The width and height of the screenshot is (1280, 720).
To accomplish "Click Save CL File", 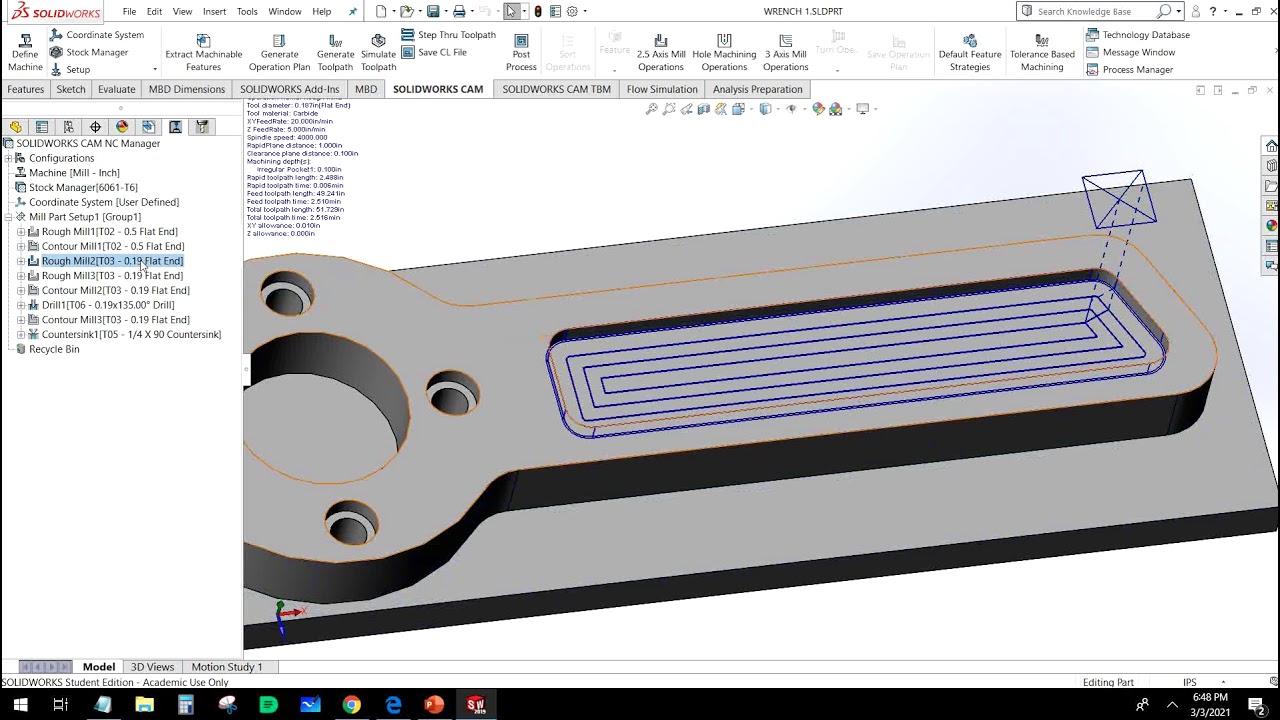I will point(434,52).
